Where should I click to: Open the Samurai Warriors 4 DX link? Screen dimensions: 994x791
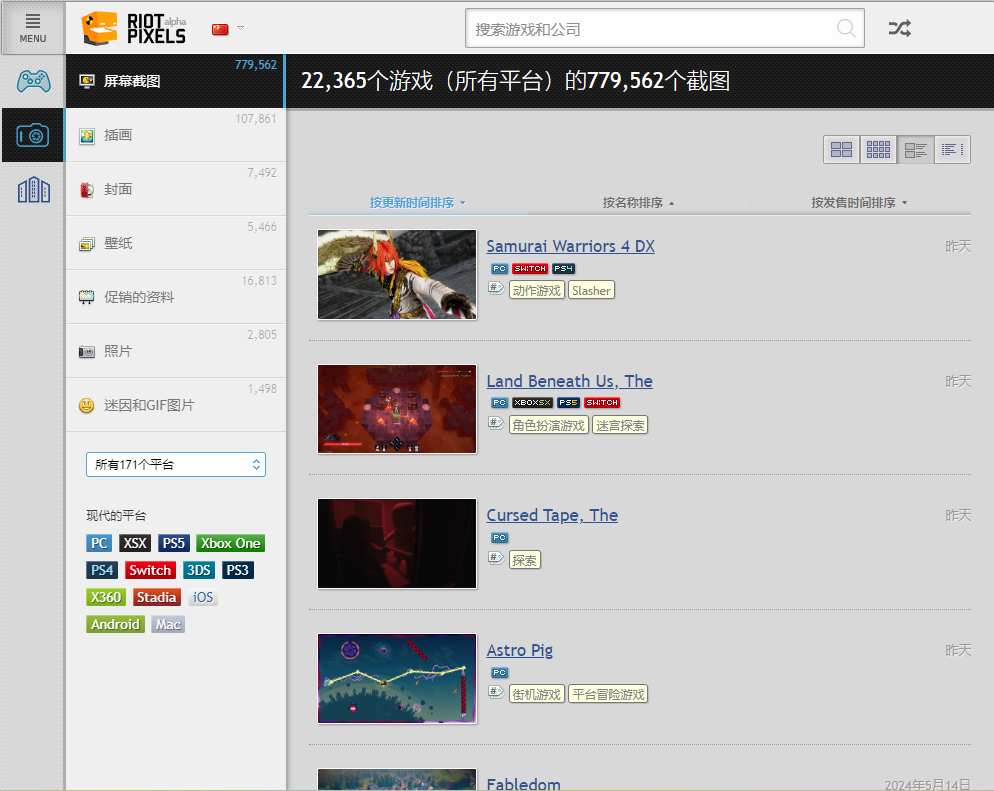click(x=570, y=246)
